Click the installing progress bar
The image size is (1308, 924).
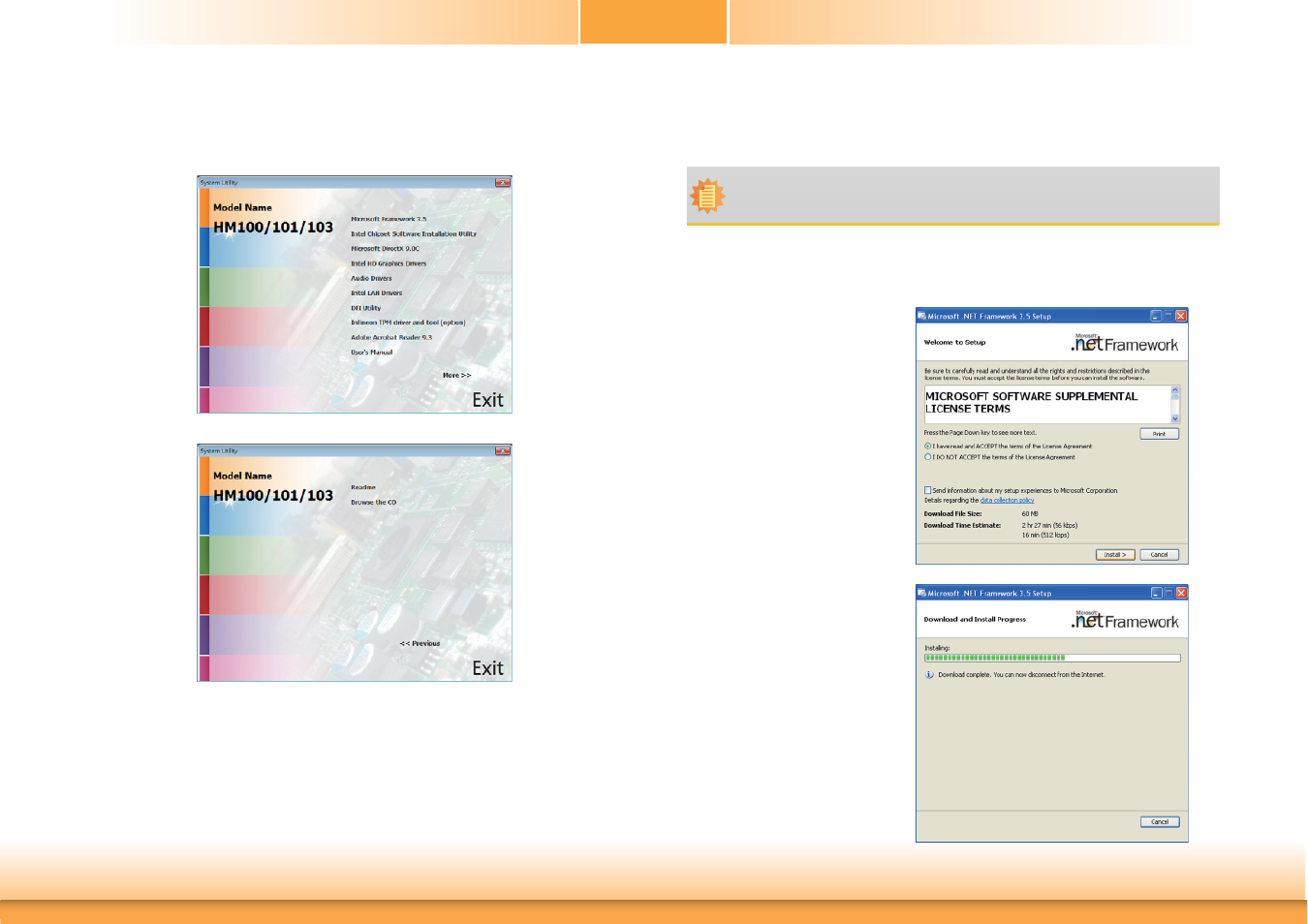(x=1052, y=658)
